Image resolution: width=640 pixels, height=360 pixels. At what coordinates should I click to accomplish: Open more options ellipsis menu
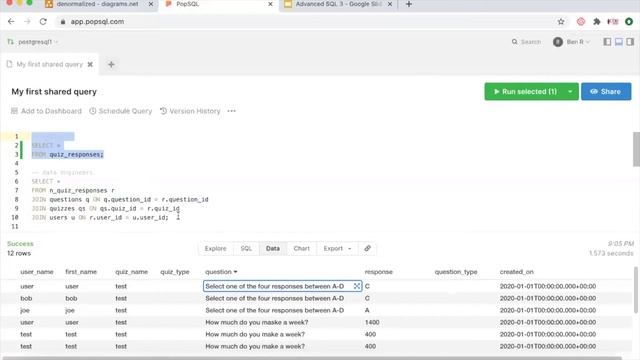231,111
